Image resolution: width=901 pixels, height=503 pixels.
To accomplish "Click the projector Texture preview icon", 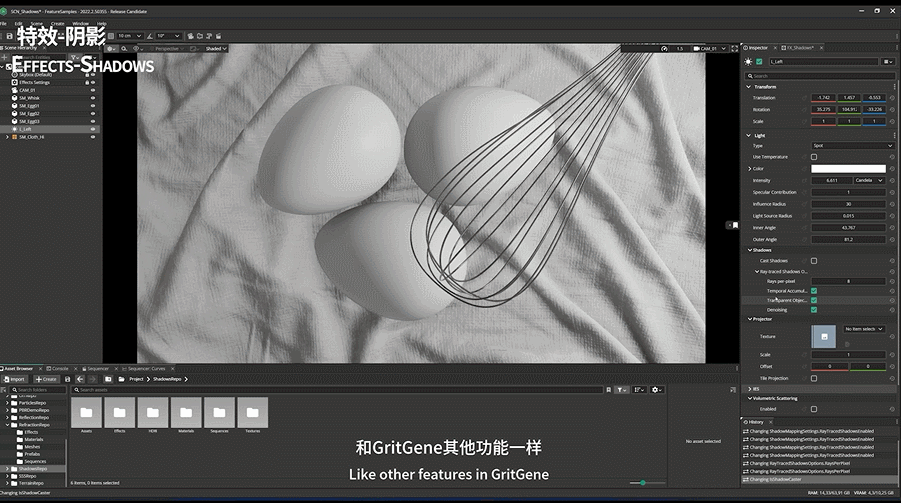I will click(823, 337).
